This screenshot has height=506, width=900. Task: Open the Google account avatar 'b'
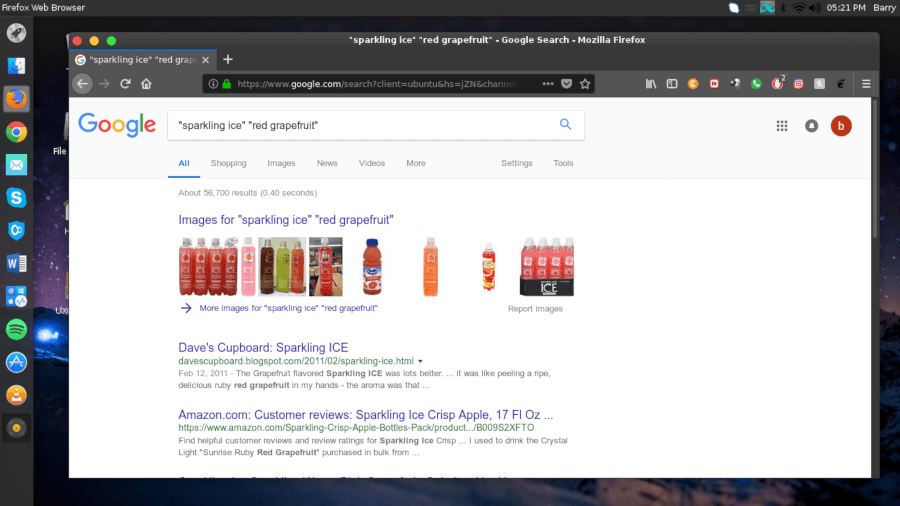(841, 126)
